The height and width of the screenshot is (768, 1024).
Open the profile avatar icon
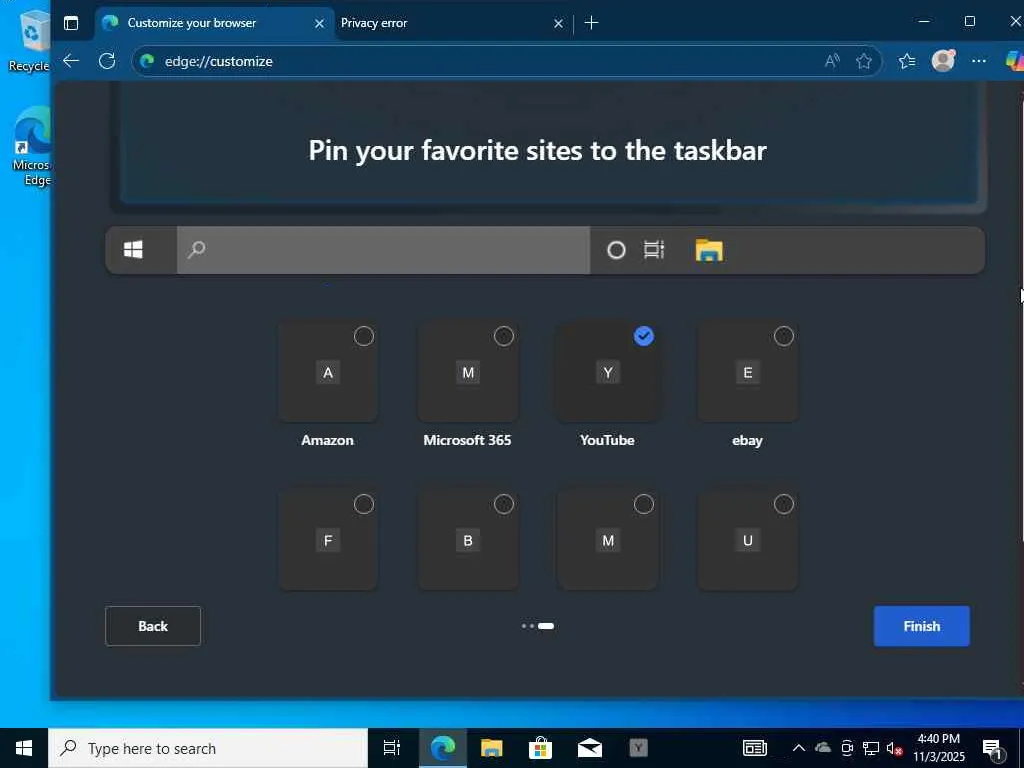click(x=943, y=61)
